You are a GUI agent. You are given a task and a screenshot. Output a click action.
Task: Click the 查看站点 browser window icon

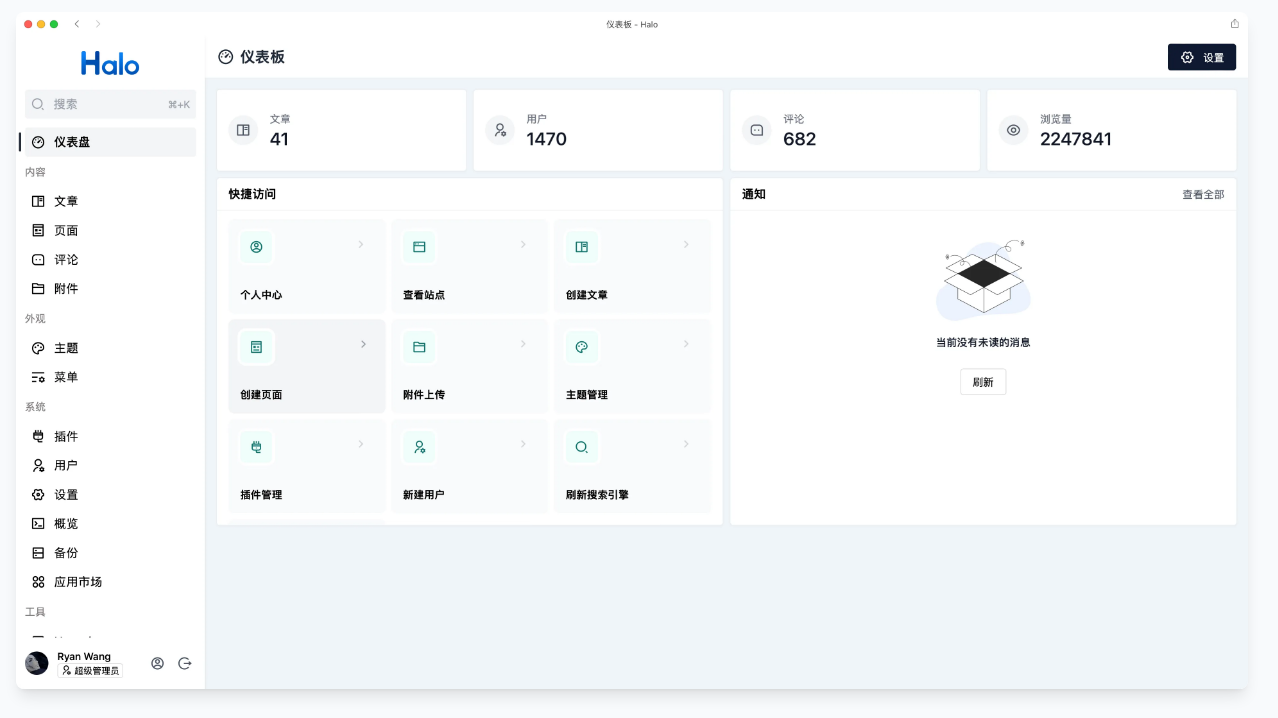(x=419, y=247)
